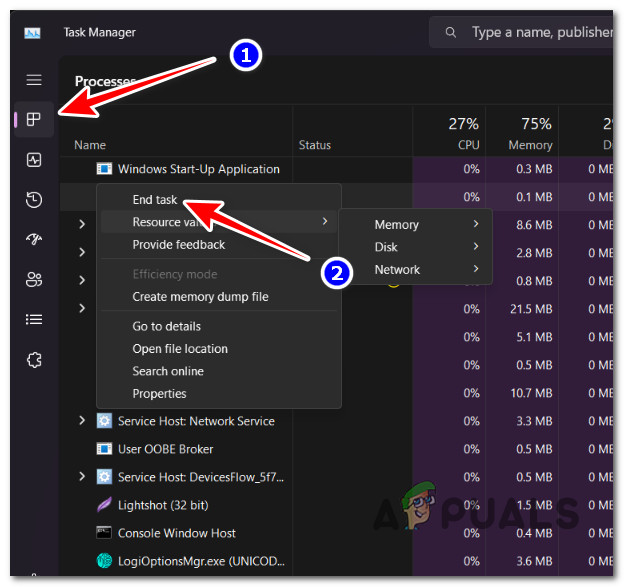The image size is (624, 587).
Task: Click the 0.3 MB memory cell
Action: pos(534,169)
